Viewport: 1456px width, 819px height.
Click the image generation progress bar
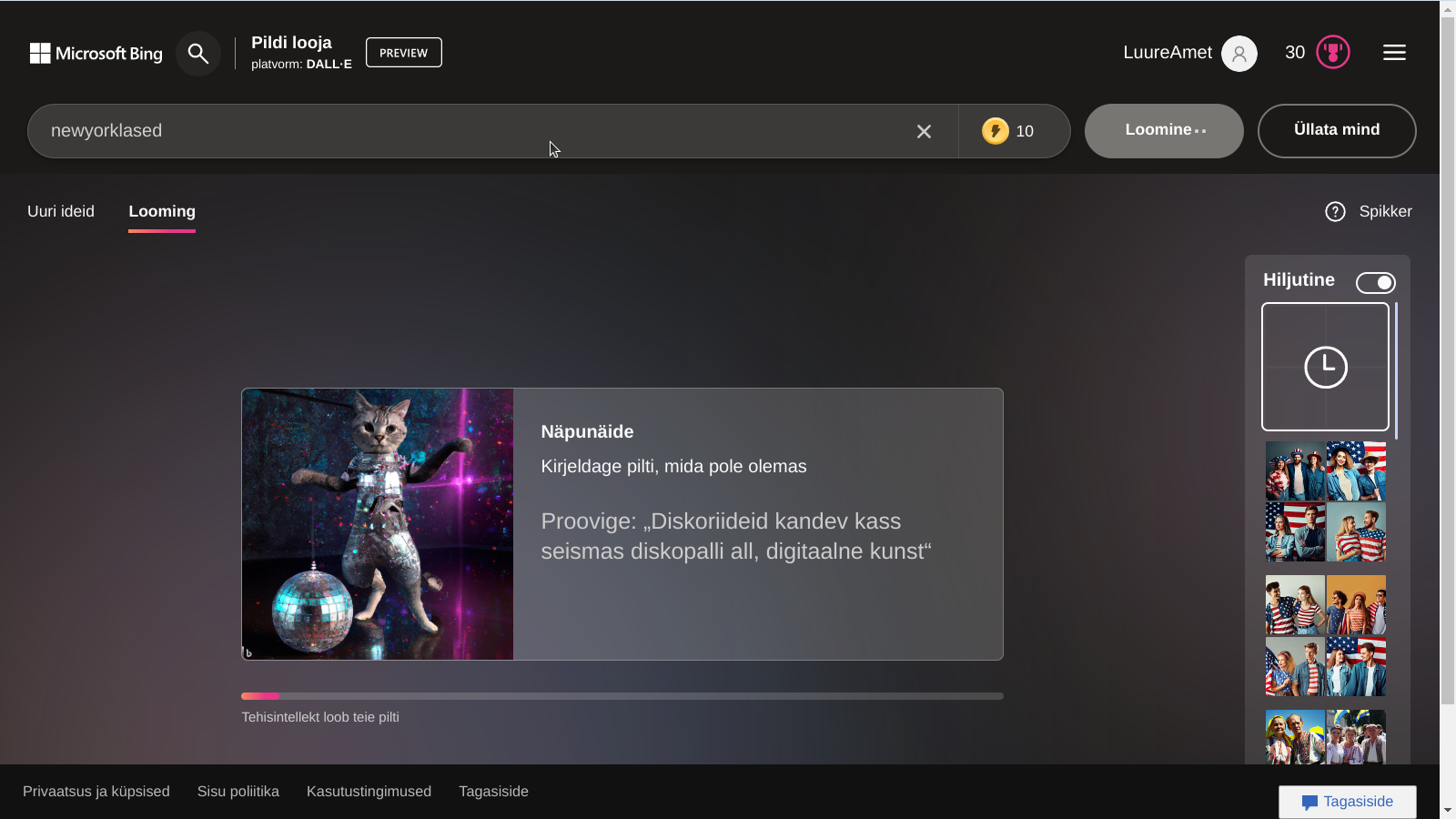tap(622, 696)
